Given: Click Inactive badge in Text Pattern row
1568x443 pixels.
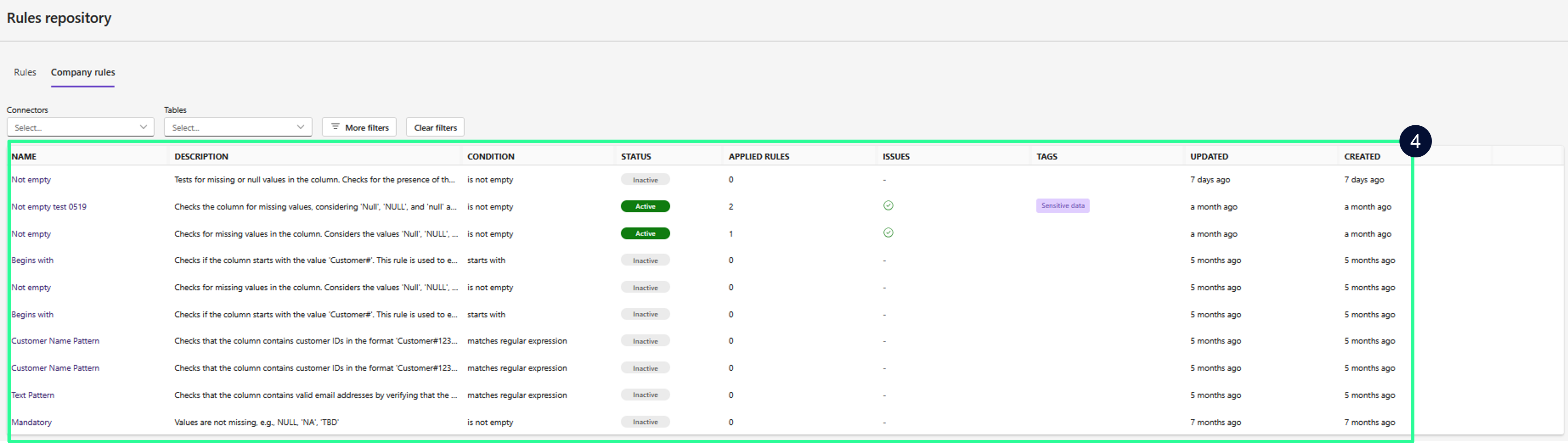Looking at the screenshot, I should click(645, 395).
